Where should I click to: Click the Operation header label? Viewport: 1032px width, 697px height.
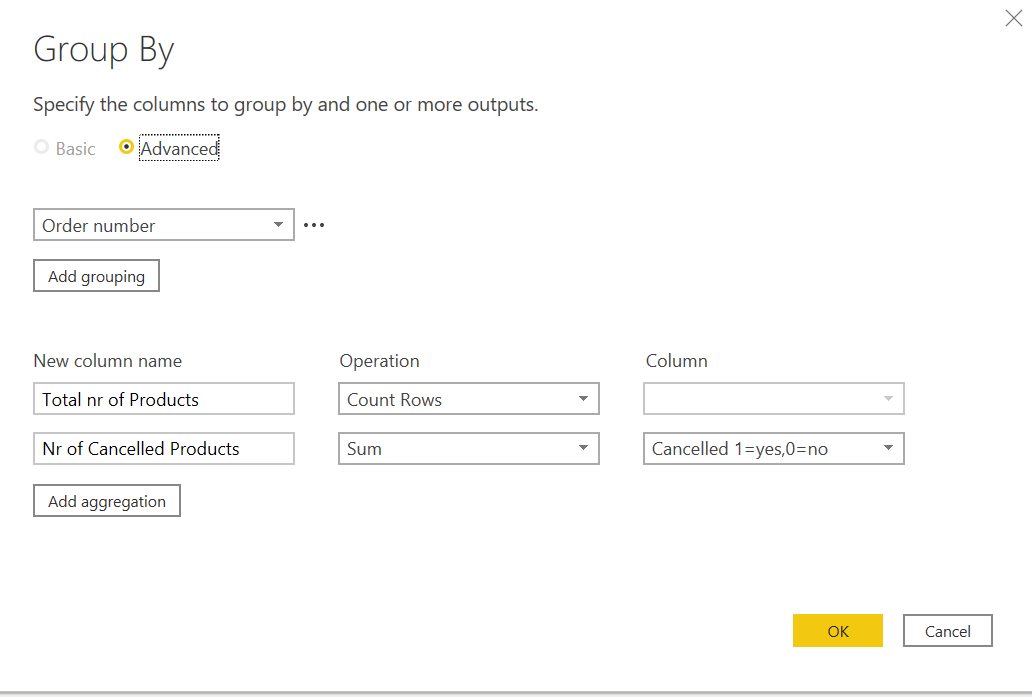pos(379,361)
